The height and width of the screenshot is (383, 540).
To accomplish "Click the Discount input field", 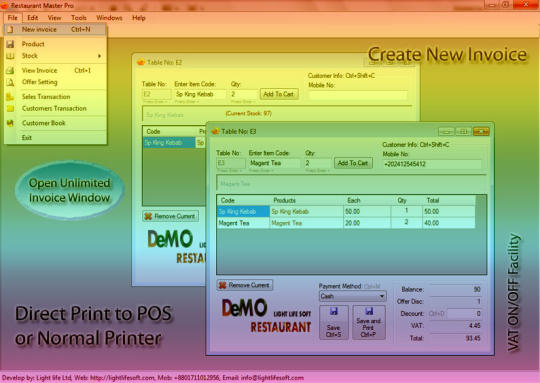I will (x=464, y=314).
